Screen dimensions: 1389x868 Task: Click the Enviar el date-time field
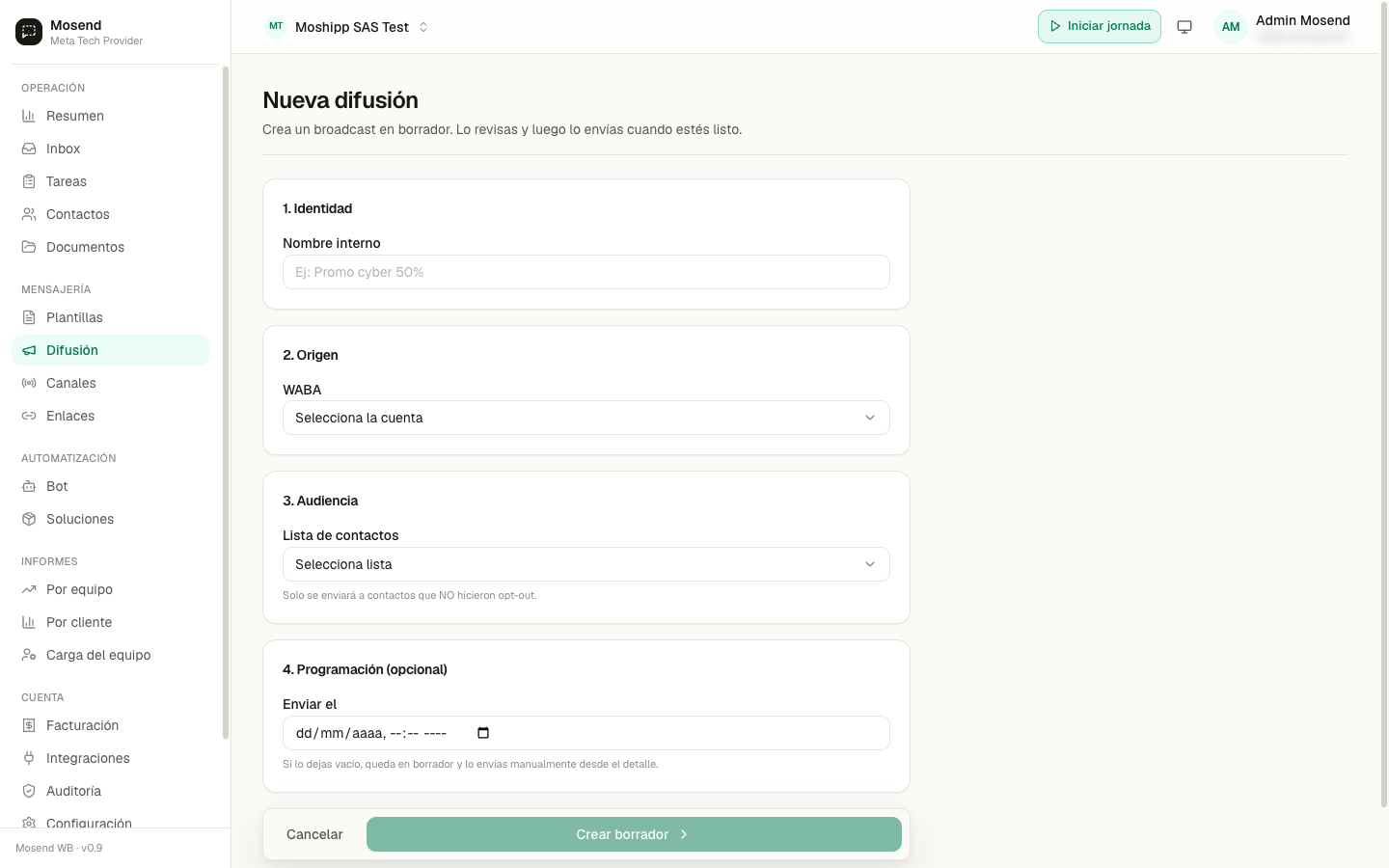tap(586, 733)
